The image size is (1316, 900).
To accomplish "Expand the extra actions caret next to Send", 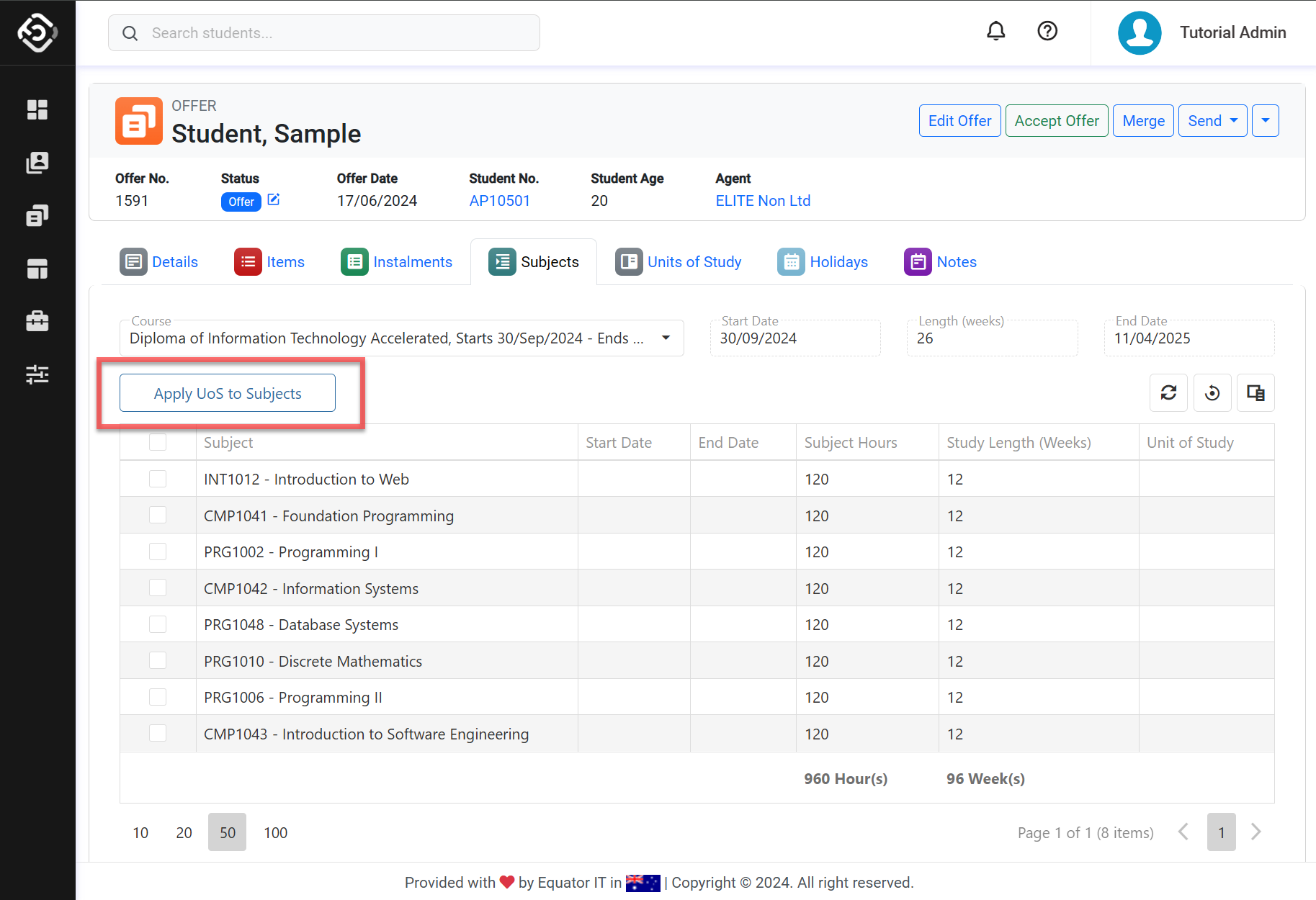I will click(1265, 121).
